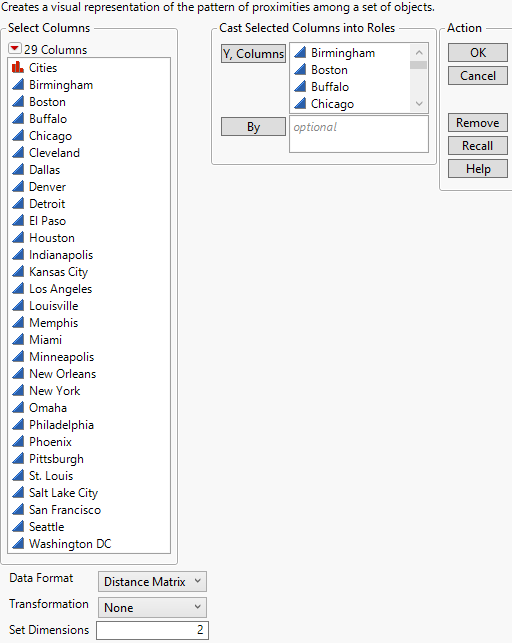This screenshot has width=512, height=643.
Task: Click the Y, Columns list scrollbar thumb
Action: [x=419, y=65]
